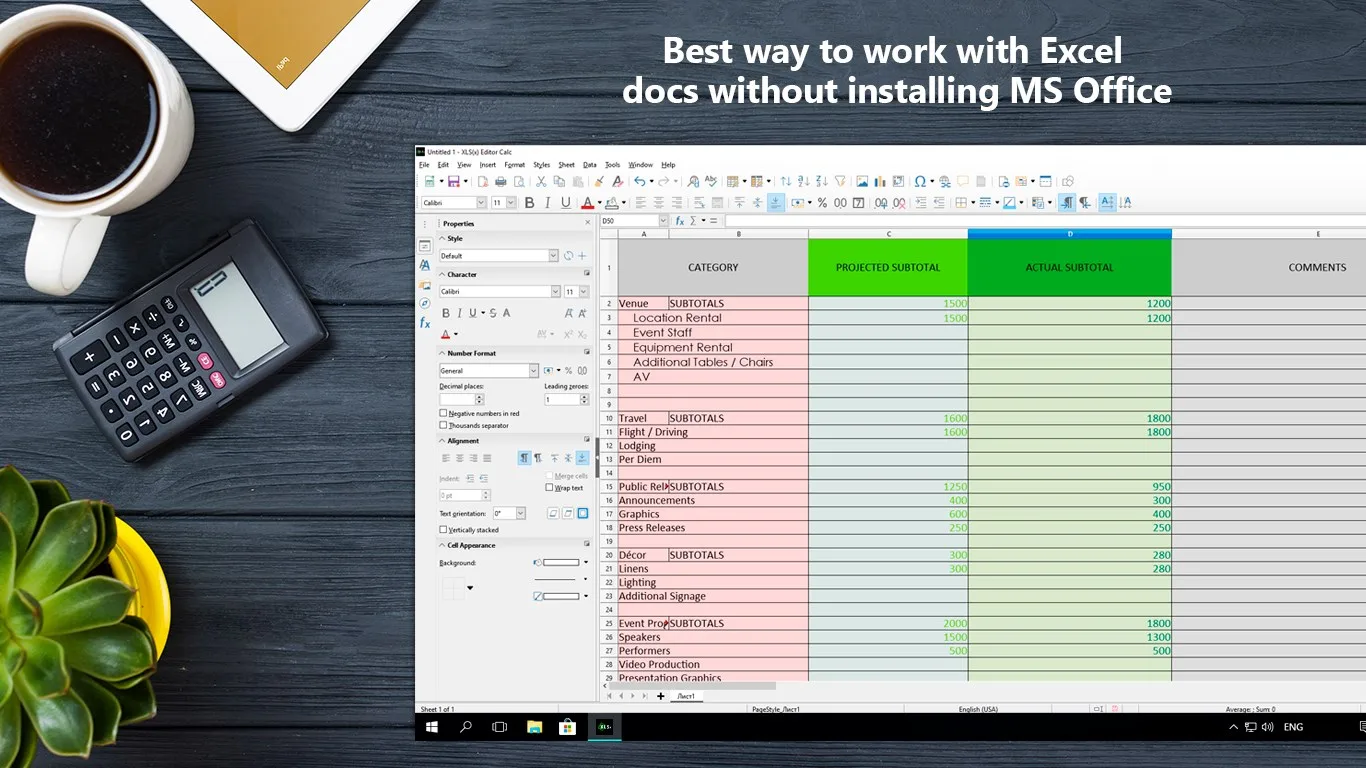The height and width of the screenshot is (768, 1366).
Task: Close the Properties sidebar panel
Action: tap(588, 223)
